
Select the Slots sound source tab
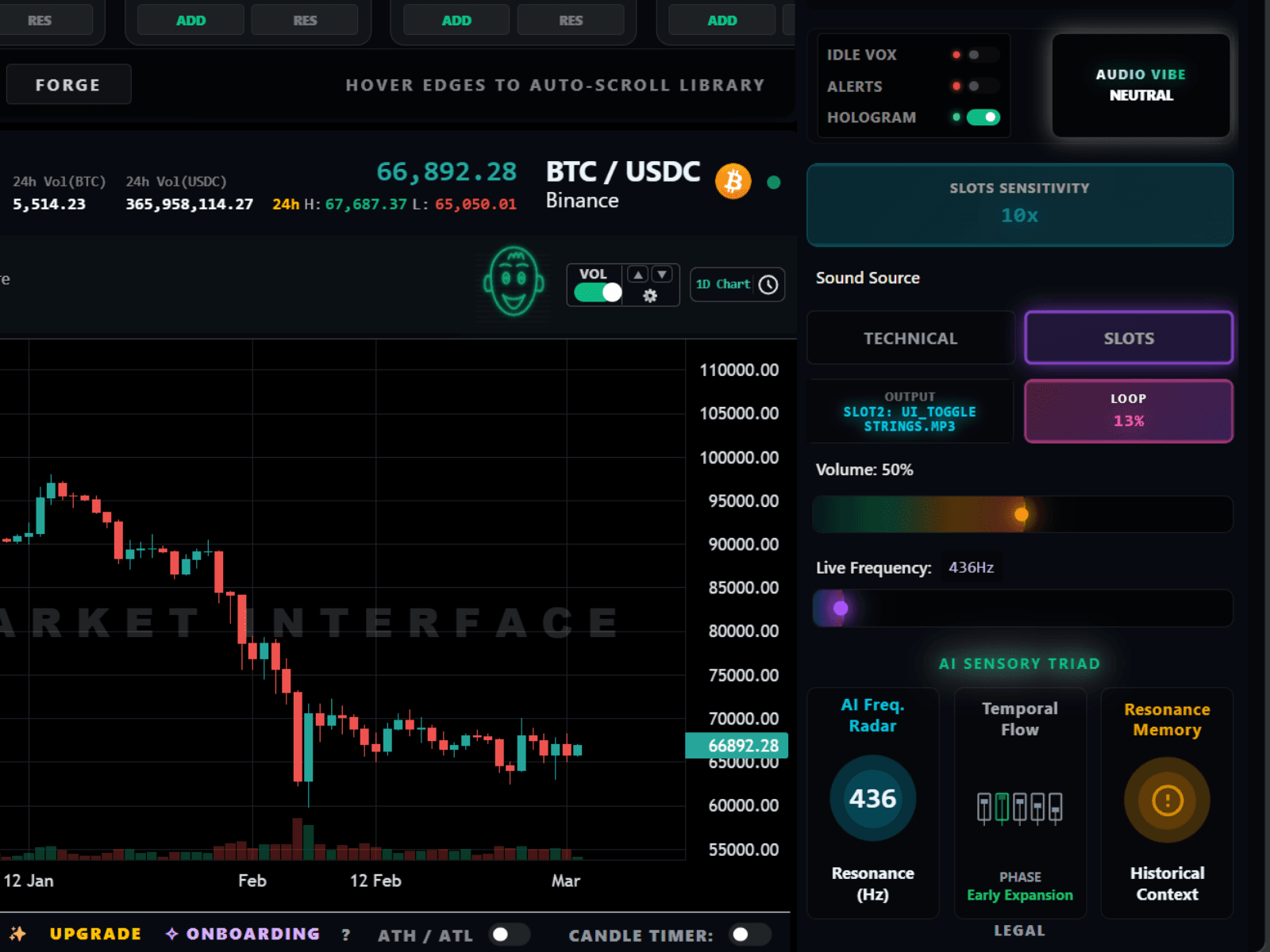point(1128,339)
